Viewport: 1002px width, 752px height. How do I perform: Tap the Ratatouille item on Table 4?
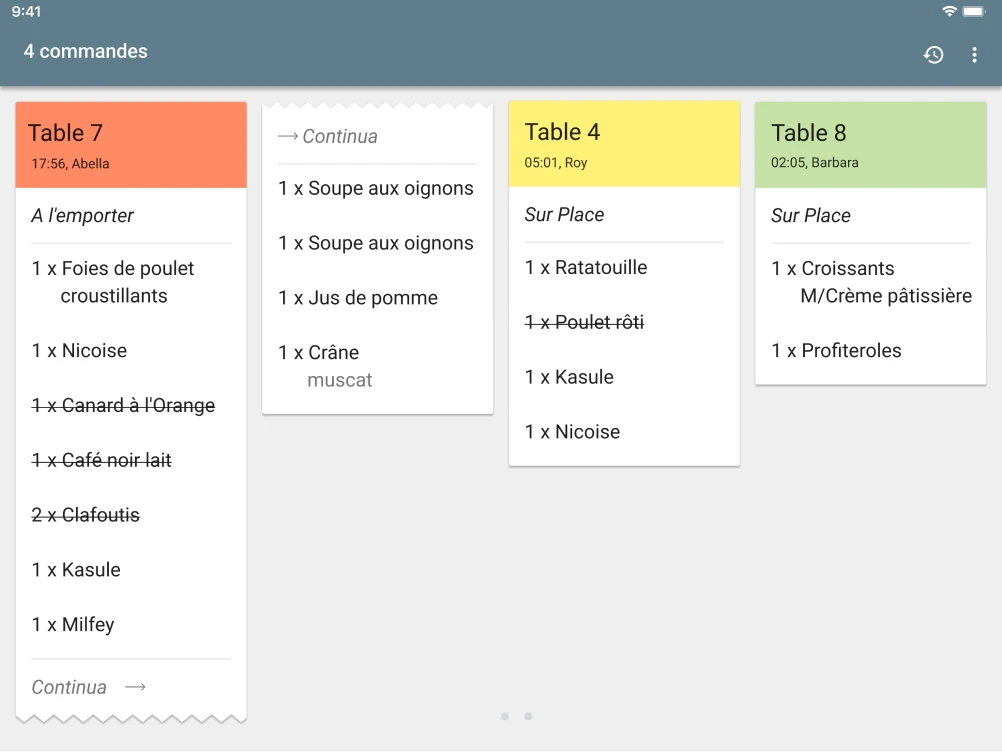pos(586,268)
